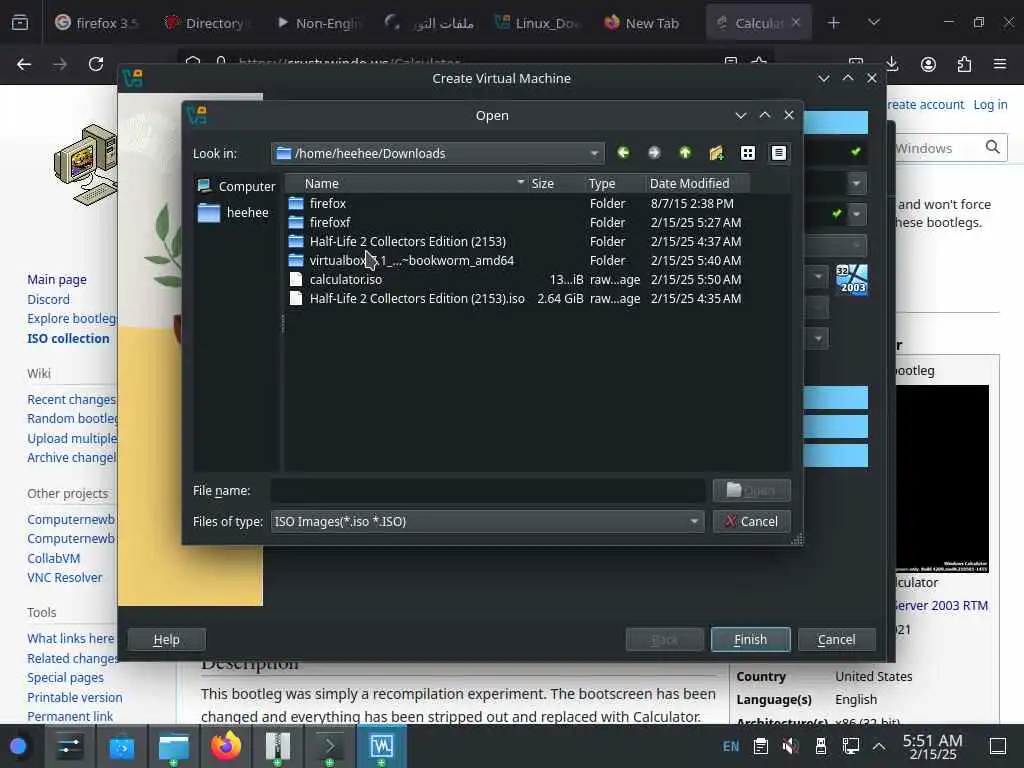The width and height of the screenshot is (1024, 768).
Task: Select Computer in the sidebar
Action: (x=236, y=186)
